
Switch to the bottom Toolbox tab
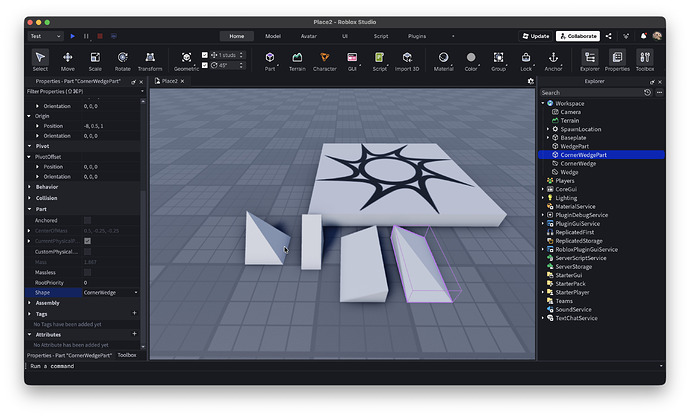(127, 355)
